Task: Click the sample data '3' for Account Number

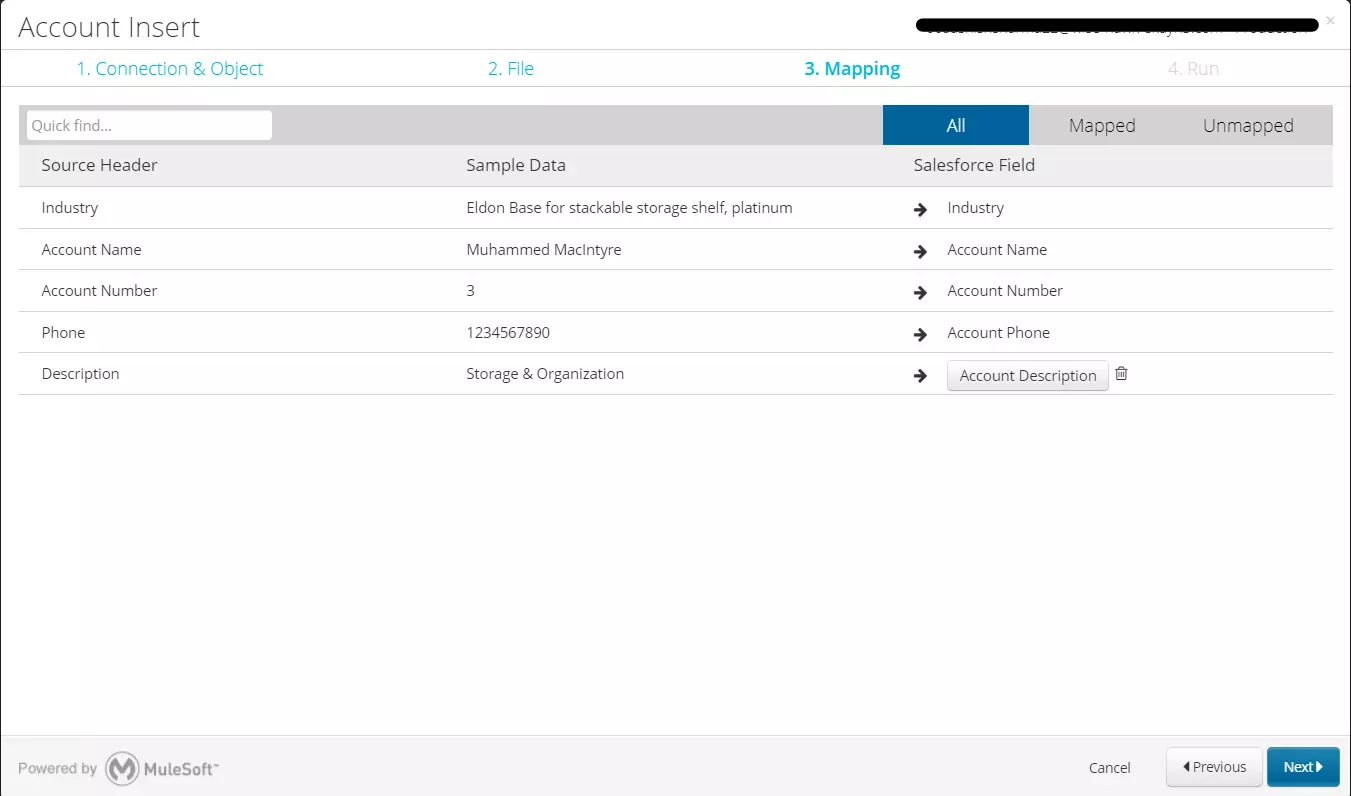Action: (470, 291)
